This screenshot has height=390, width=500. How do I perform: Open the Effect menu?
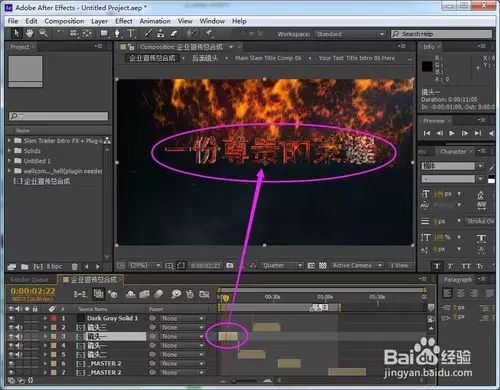(124, 21)
